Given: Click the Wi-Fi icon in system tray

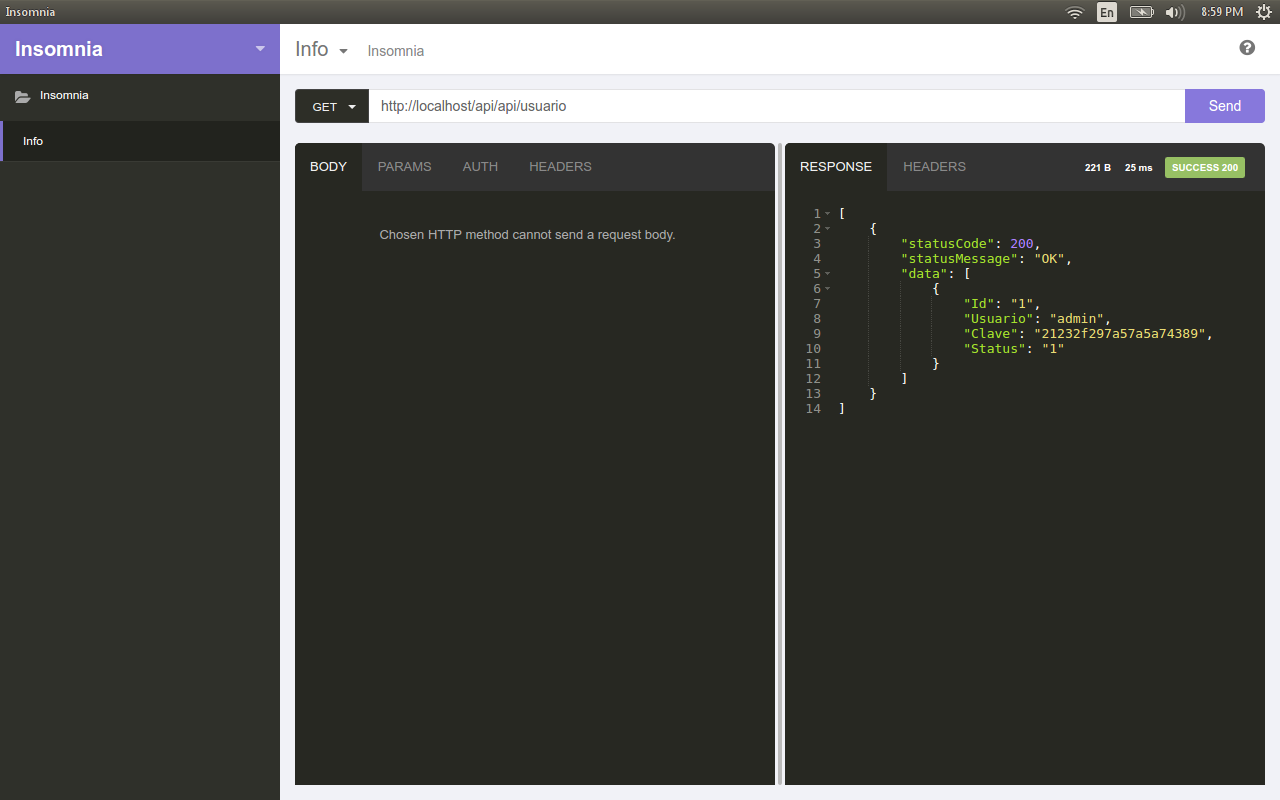Looking at the screenshot, I should coord(1074,12).
